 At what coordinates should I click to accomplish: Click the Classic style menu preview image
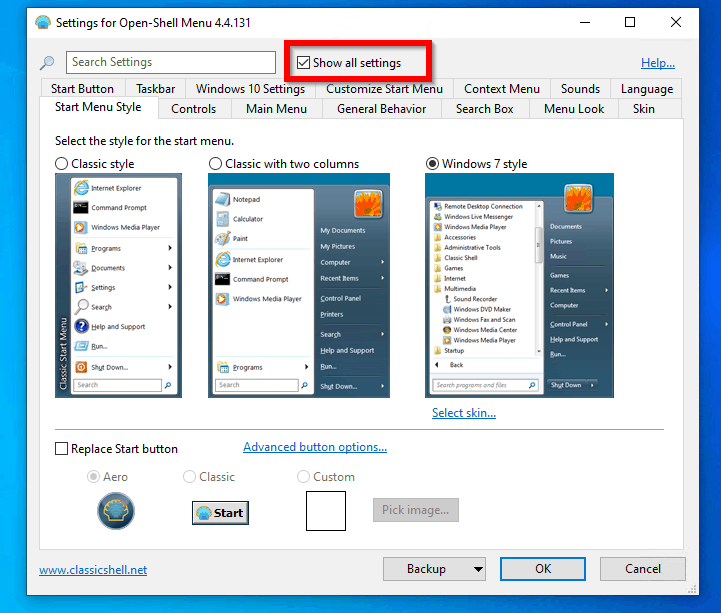[117, 284]
